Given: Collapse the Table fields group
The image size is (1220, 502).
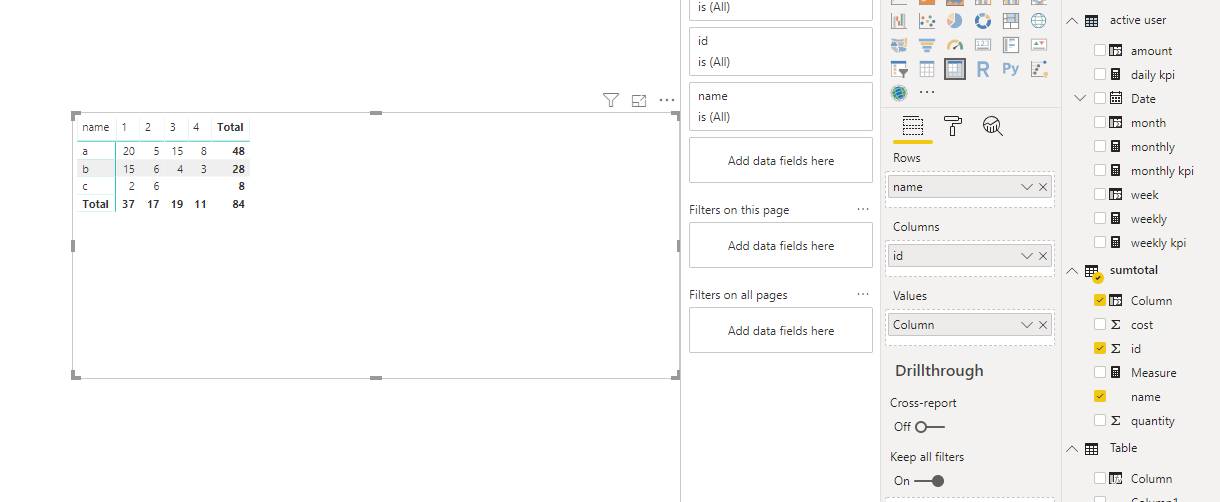Looking at the screenshot, I should 1073,448.
